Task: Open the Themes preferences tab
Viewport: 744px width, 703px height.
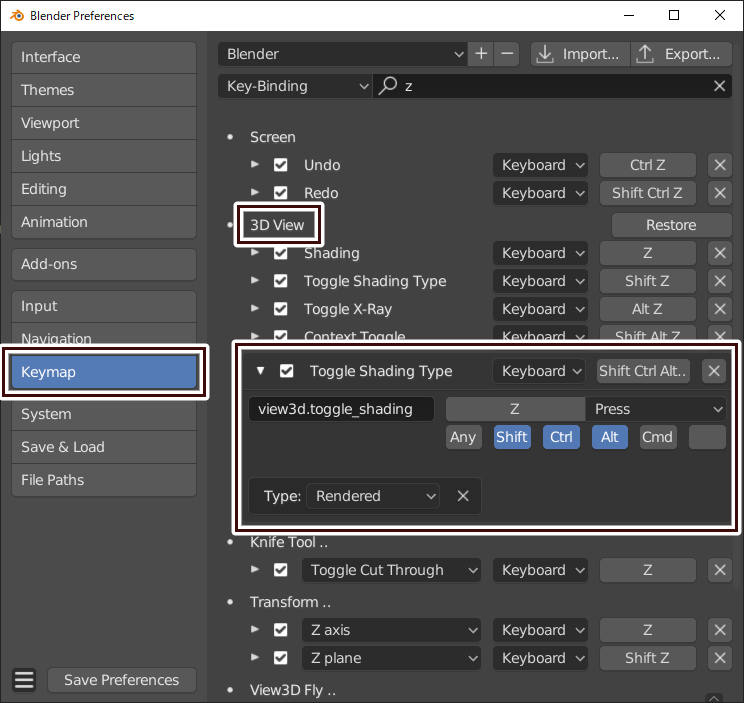Action: (104, 90)
